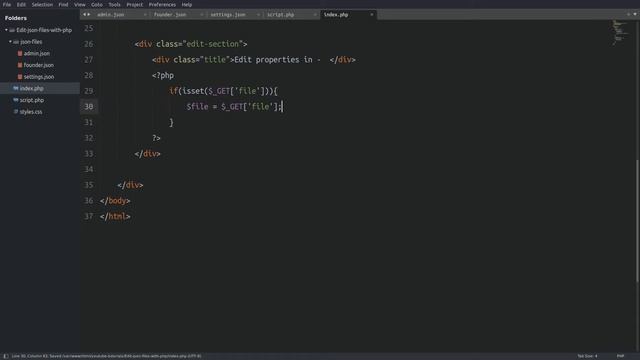Open the File menu

(7, 4)
